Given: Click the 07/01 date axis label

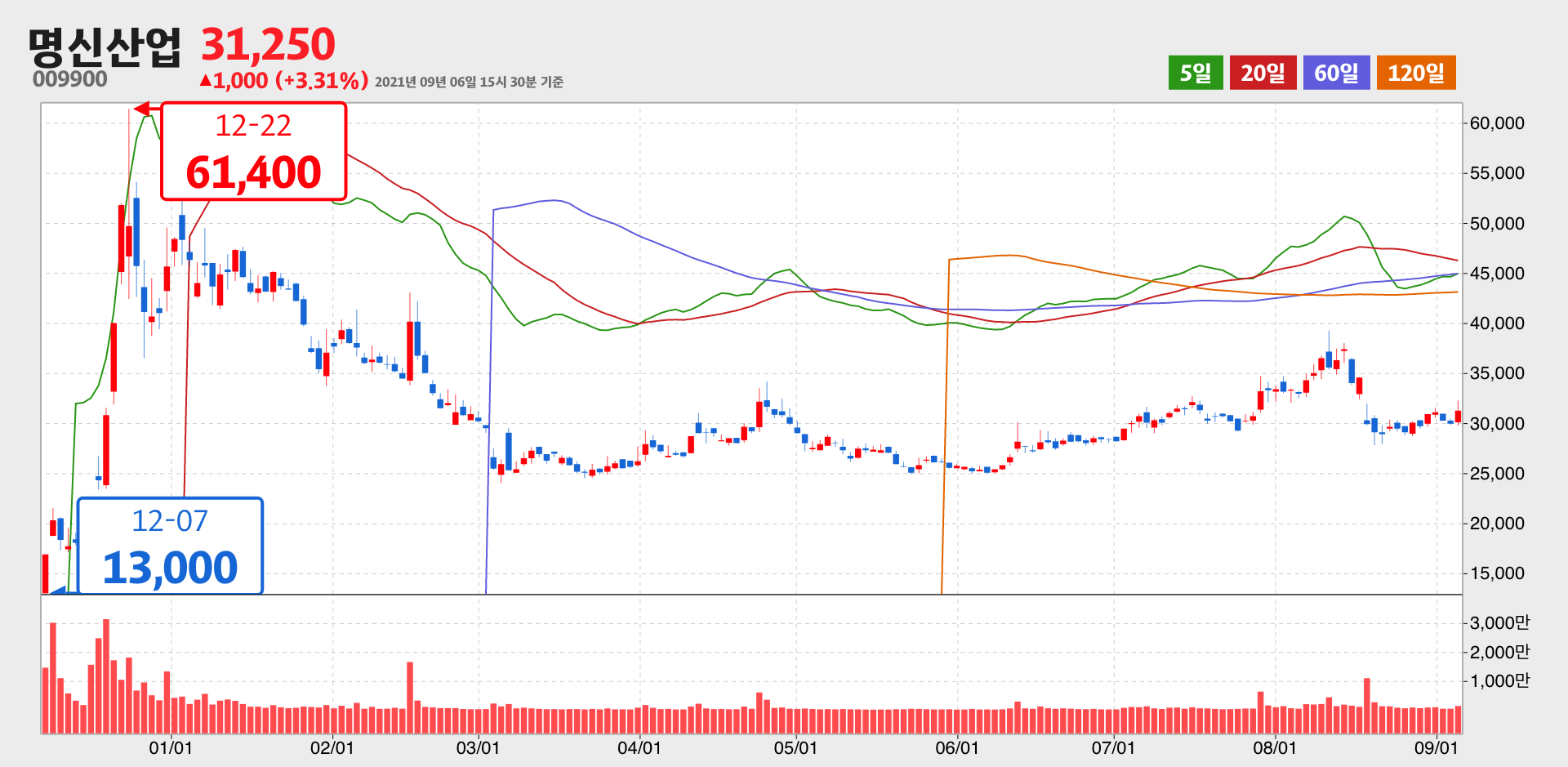Looking at the screenshot, I should pos(1113,748).
